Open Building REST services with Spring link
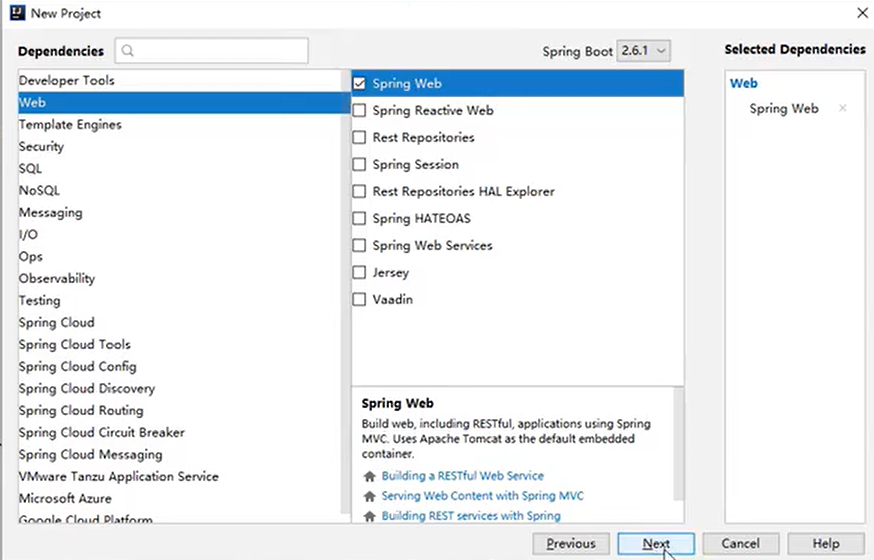The width and height of the screenshot is (874, 560). (470, 516)
